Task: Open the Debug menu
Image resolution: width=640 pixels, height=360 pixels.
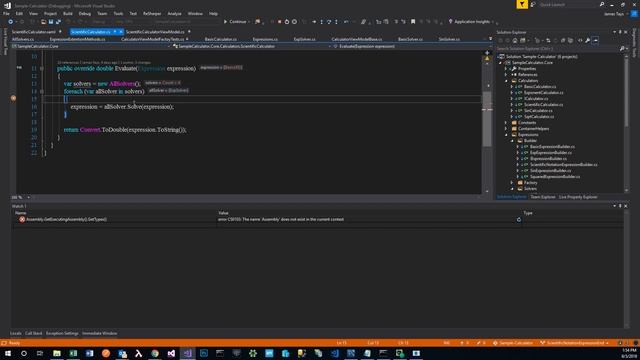Action: 84,13
